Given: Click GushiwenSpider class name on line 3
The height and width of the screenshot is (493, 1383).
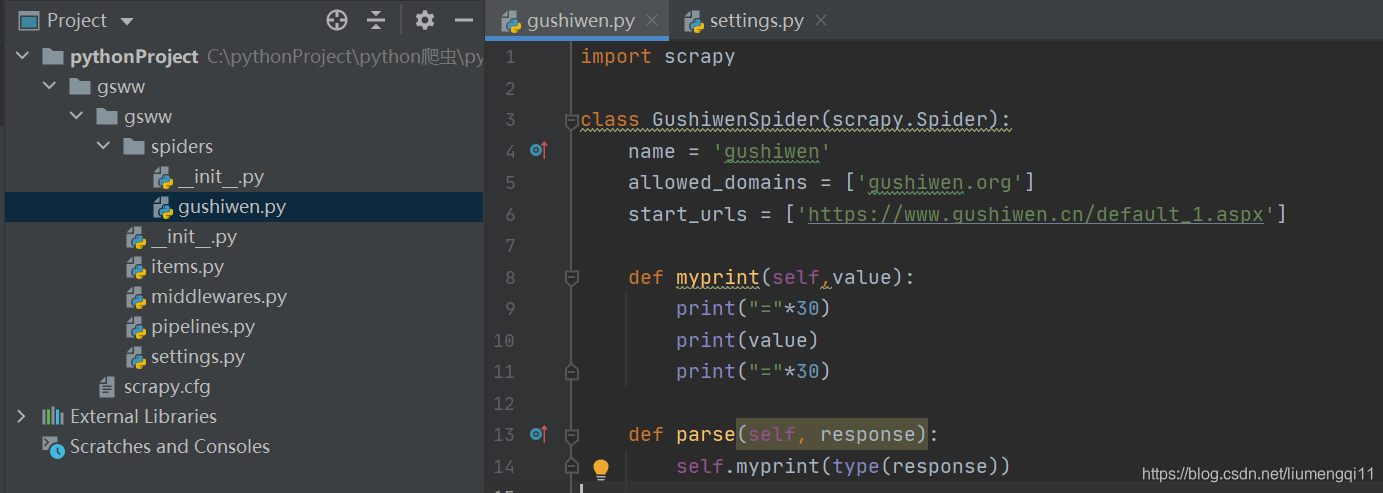Looking at the screenshot, I should point(735,120).
